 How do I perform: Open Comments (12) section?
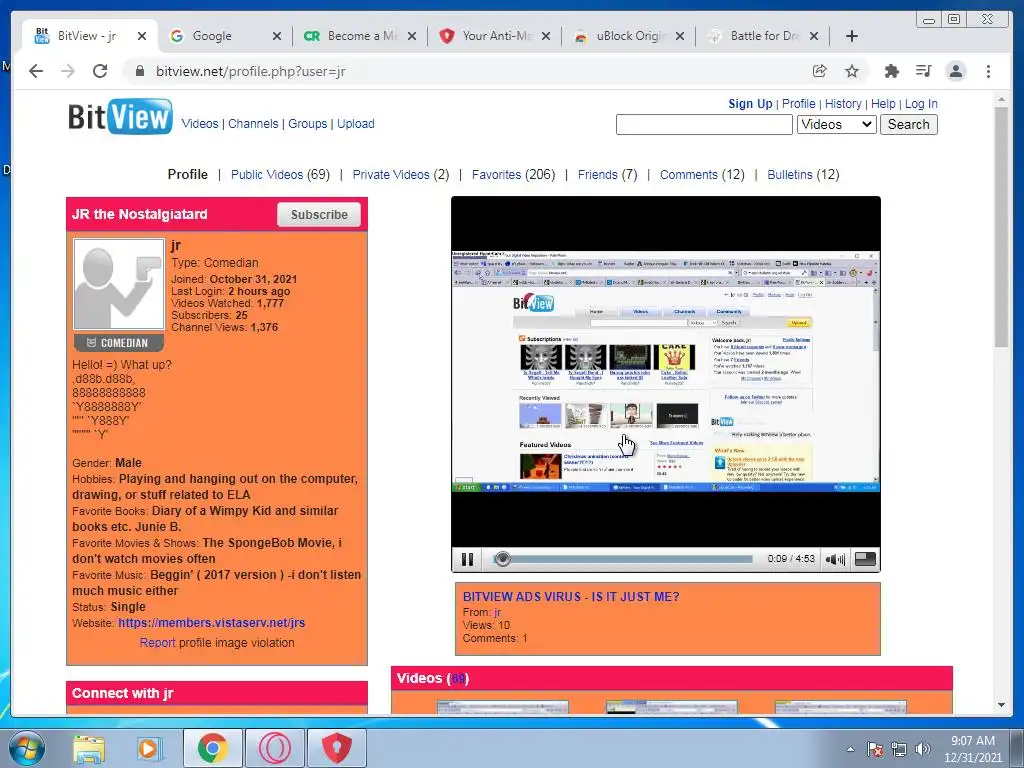pyautogui.click(x=702, y=174)
